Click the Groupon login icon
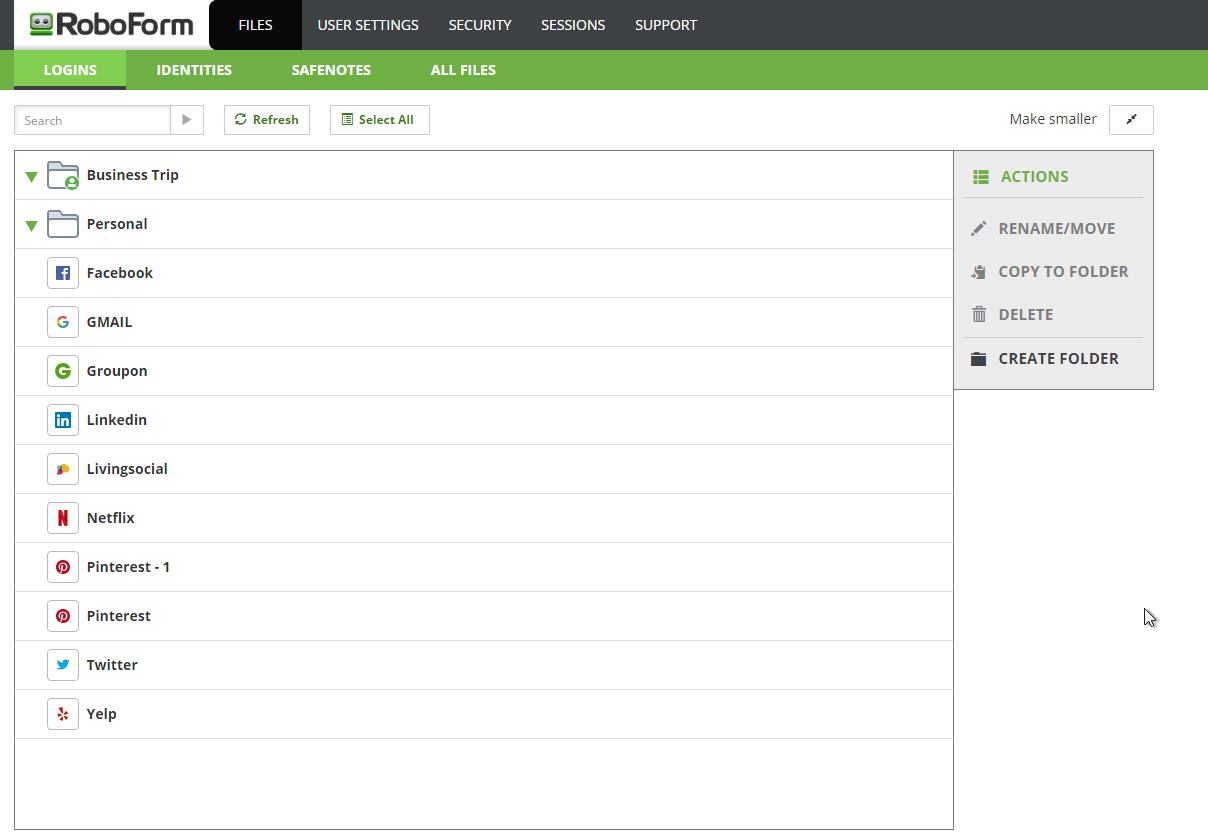The width and height of the screenshot is (1208, 837). point(63,371)
